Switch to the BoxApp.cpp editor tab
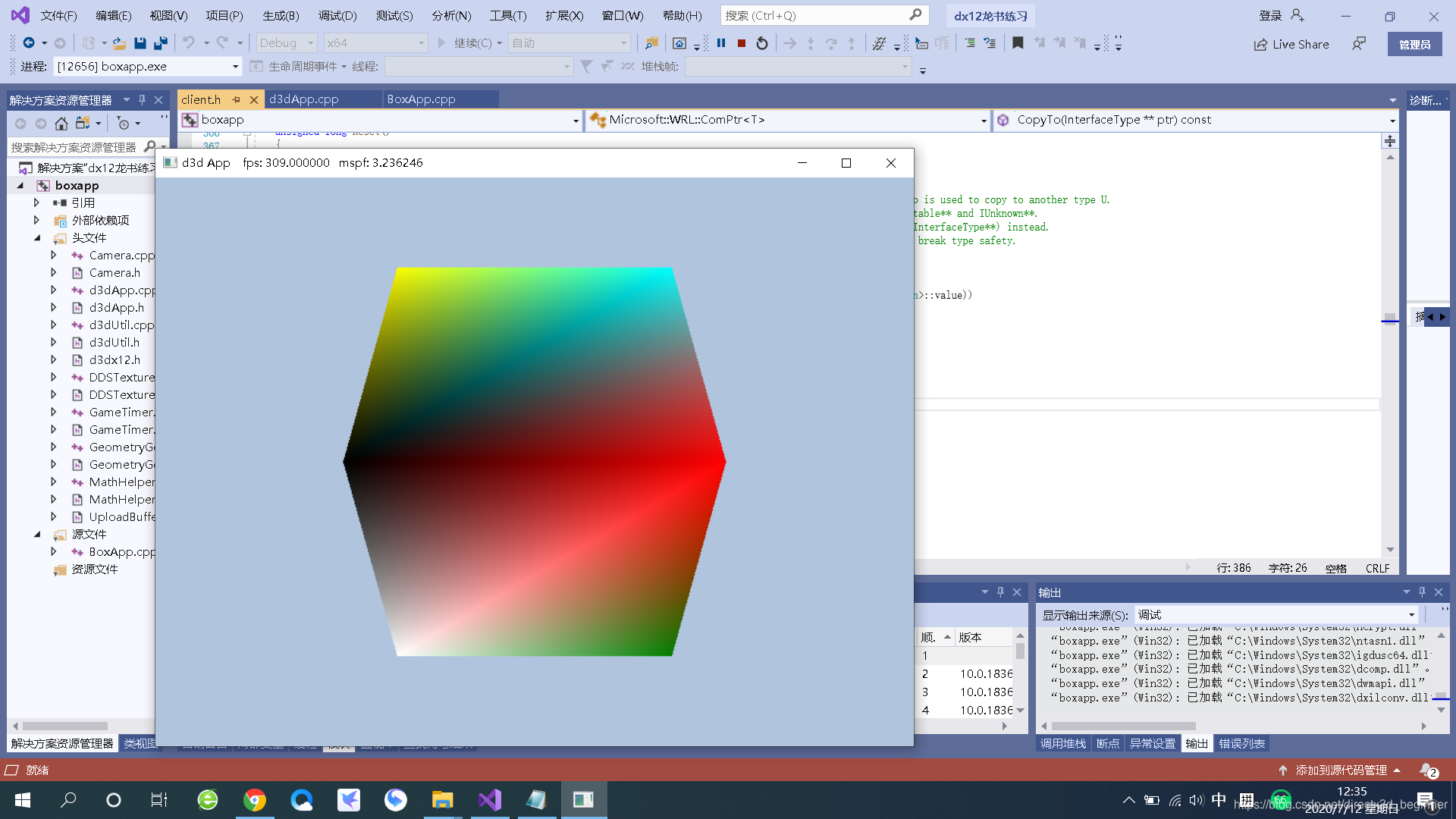 click(x=422, y=99)
